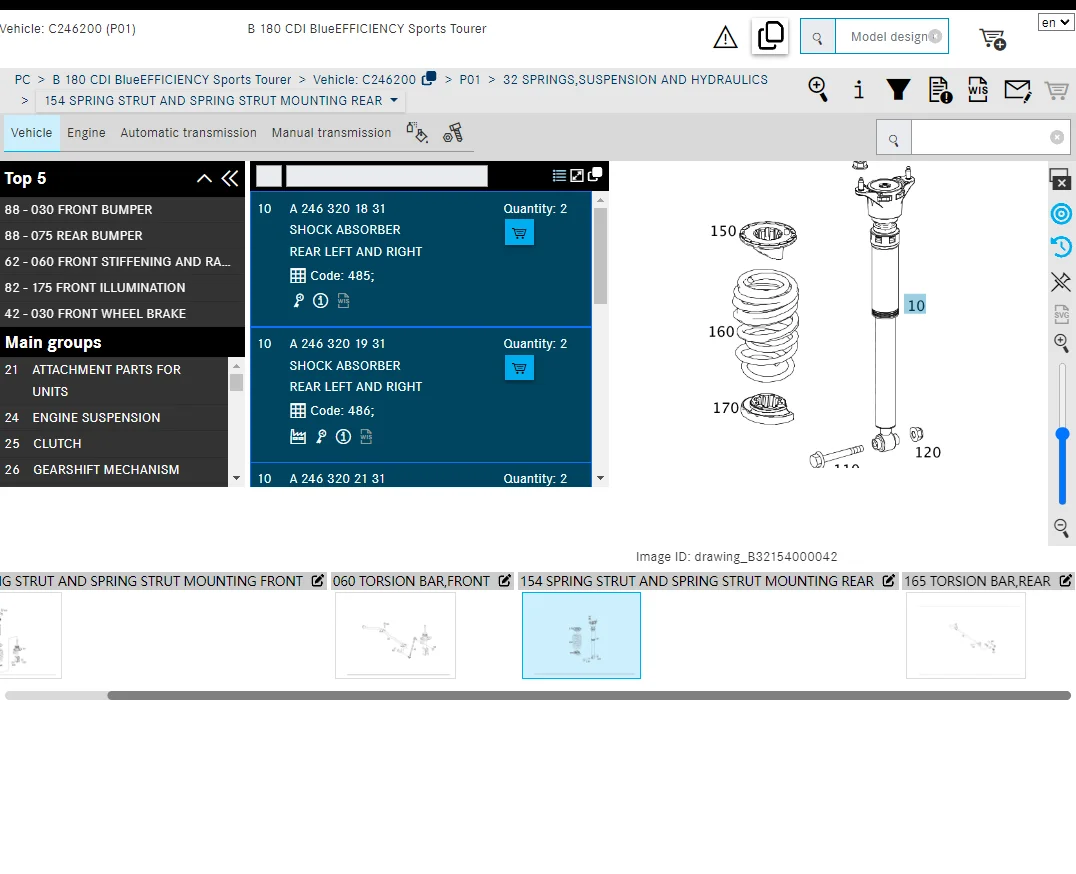This screenshot has height=874, width=1076.
Task: Select main group 24 ENGINE SUSPENSION
Action: point(114,418)
